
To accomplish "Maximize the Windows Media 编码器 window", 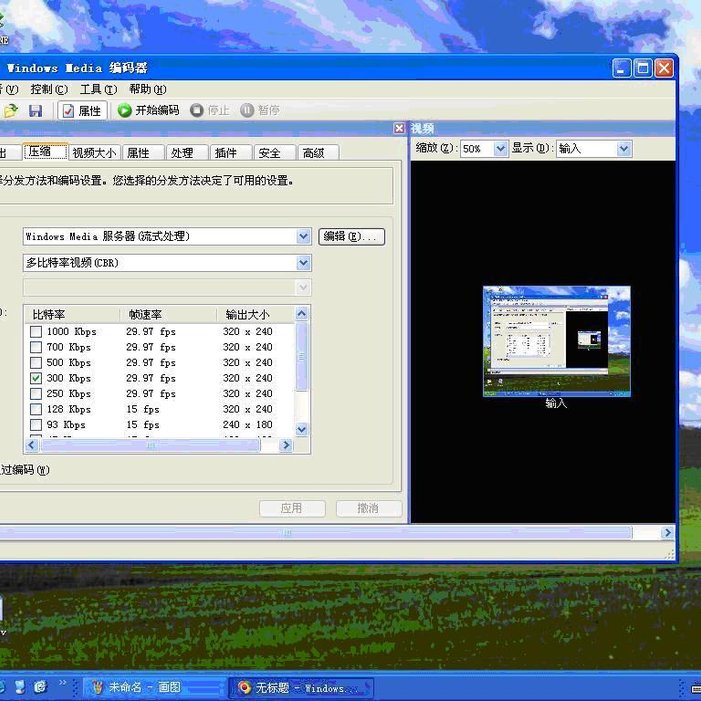I will (x=643, y=68).
